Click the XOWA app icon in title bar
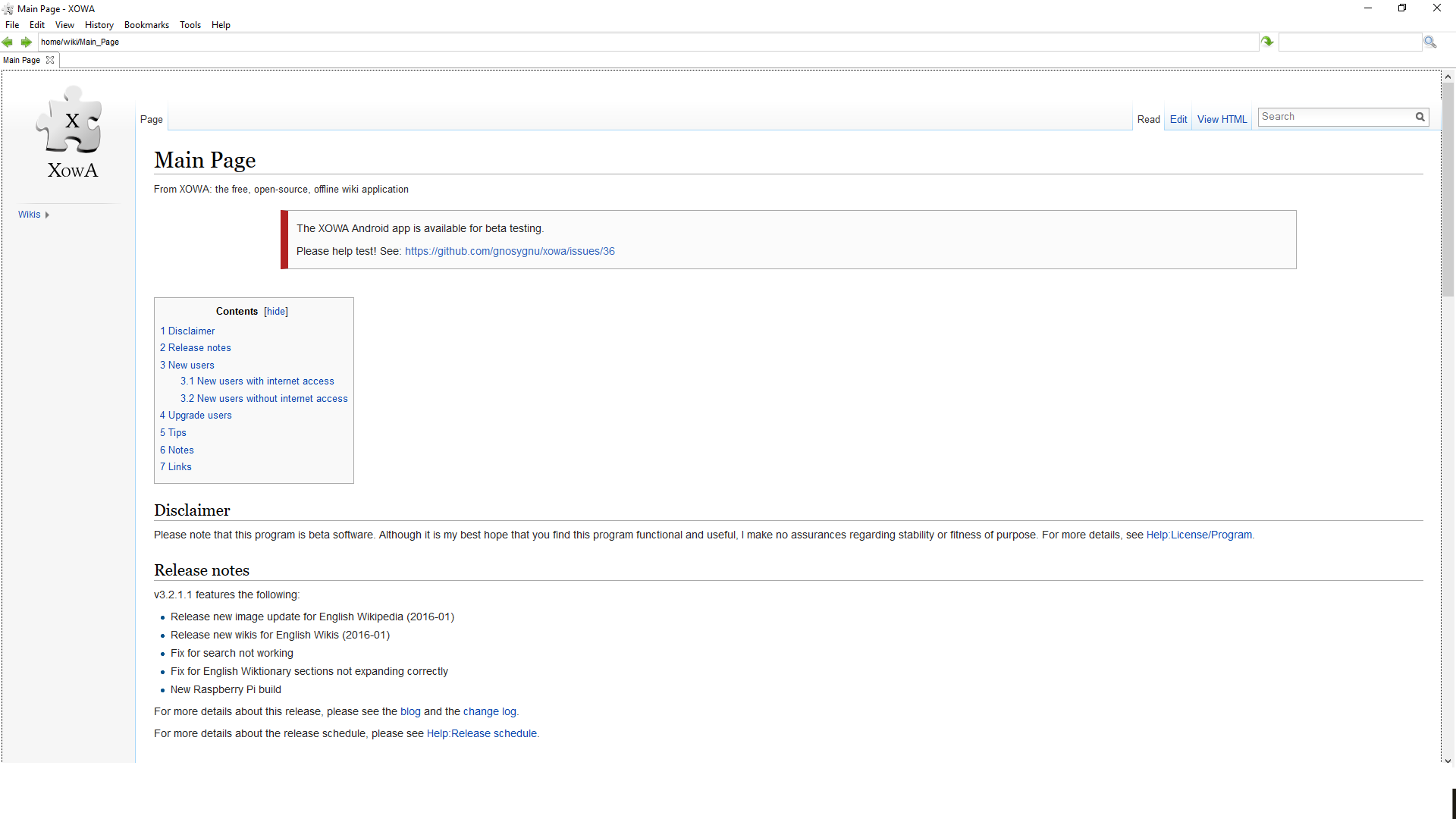 point(8,9)
